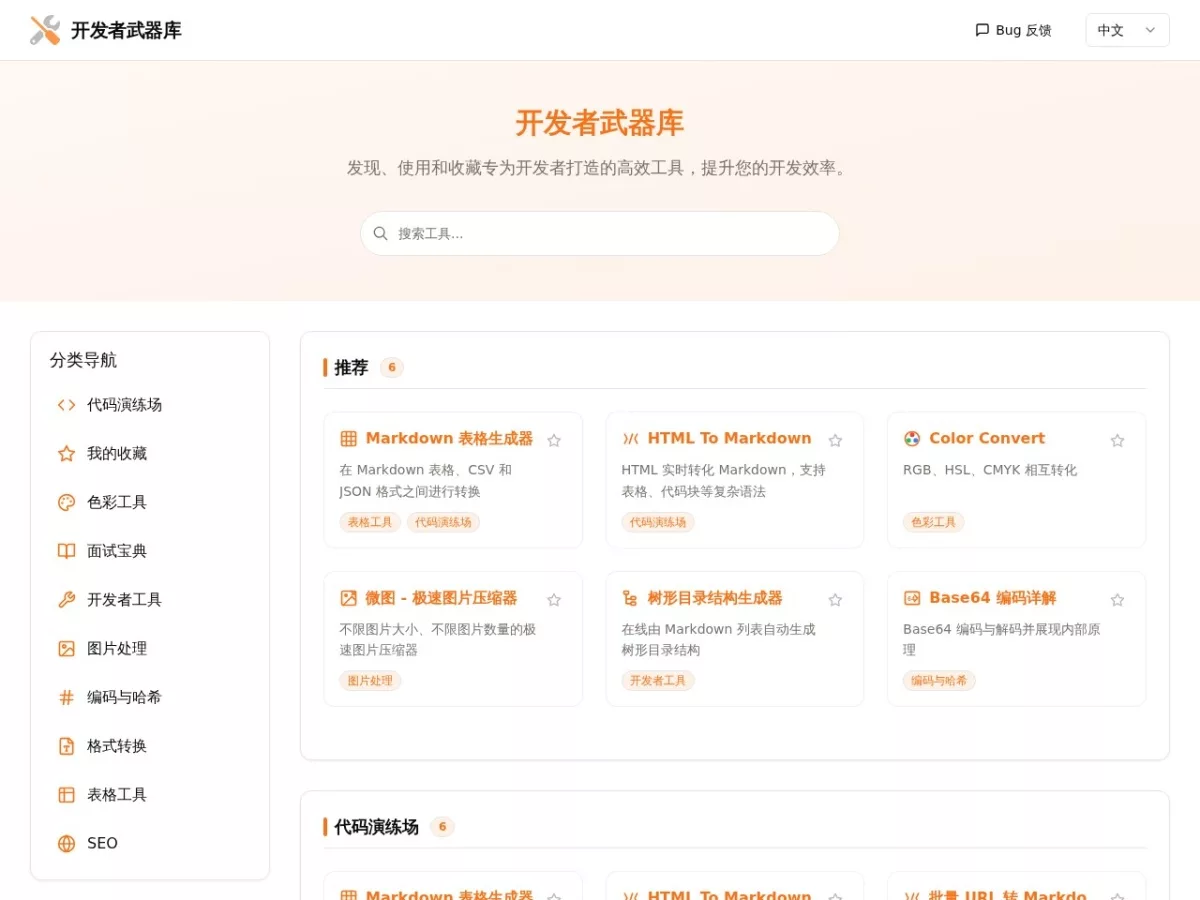Click HTML To Markdown card icon in 推荐
Viewport: 1200px width, 900px height.
pyautogui.click(x=630, y=438)
